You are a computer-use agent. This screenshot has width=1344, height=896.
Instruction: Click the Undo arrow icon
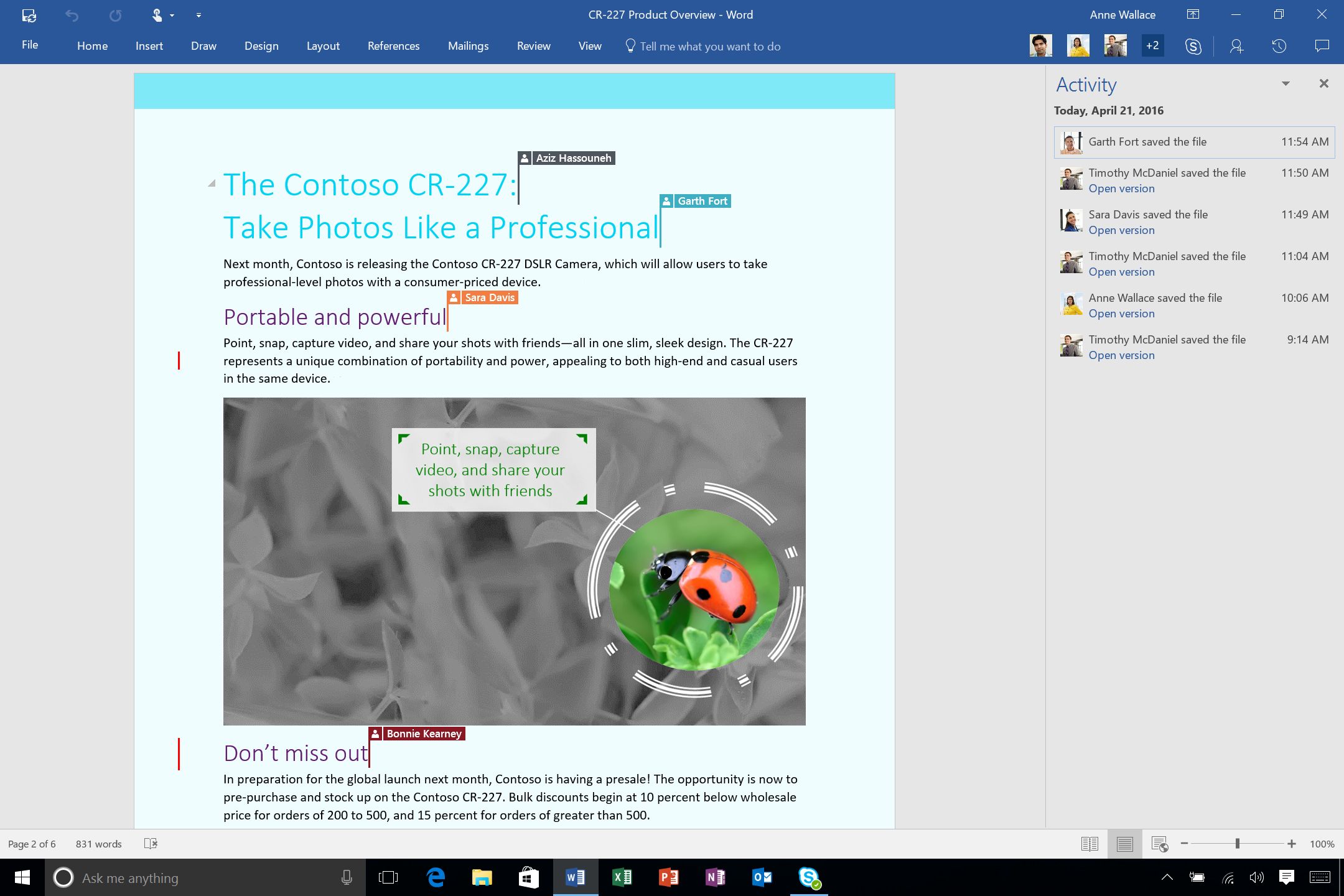72,15
